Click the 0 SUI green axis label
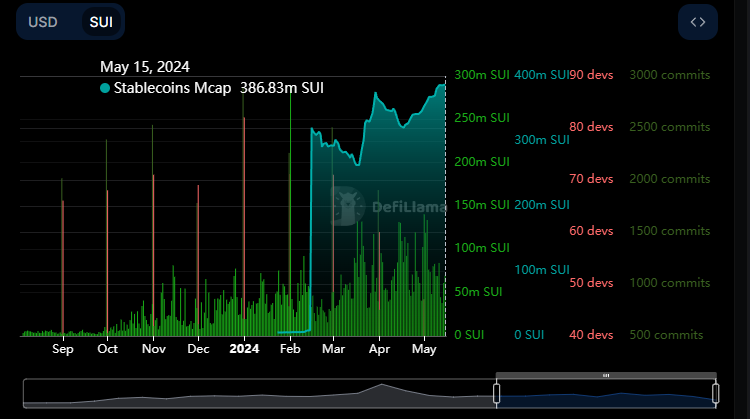This screenshot has width=750, height=419. tap(471, 334)
